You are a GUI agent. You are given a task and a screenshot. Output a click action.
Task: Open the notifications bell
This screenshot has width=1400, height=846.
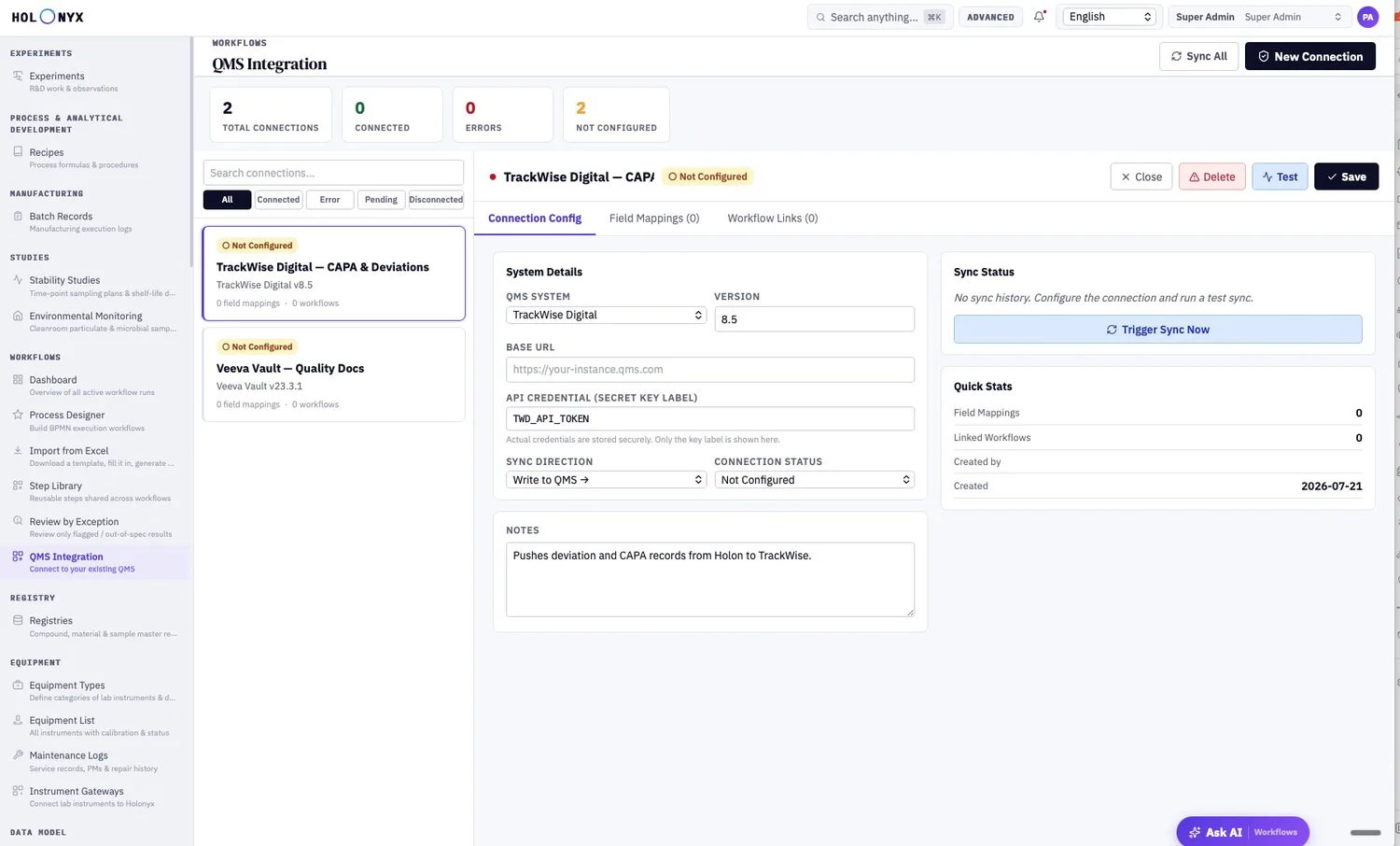tap(1039, 17)
